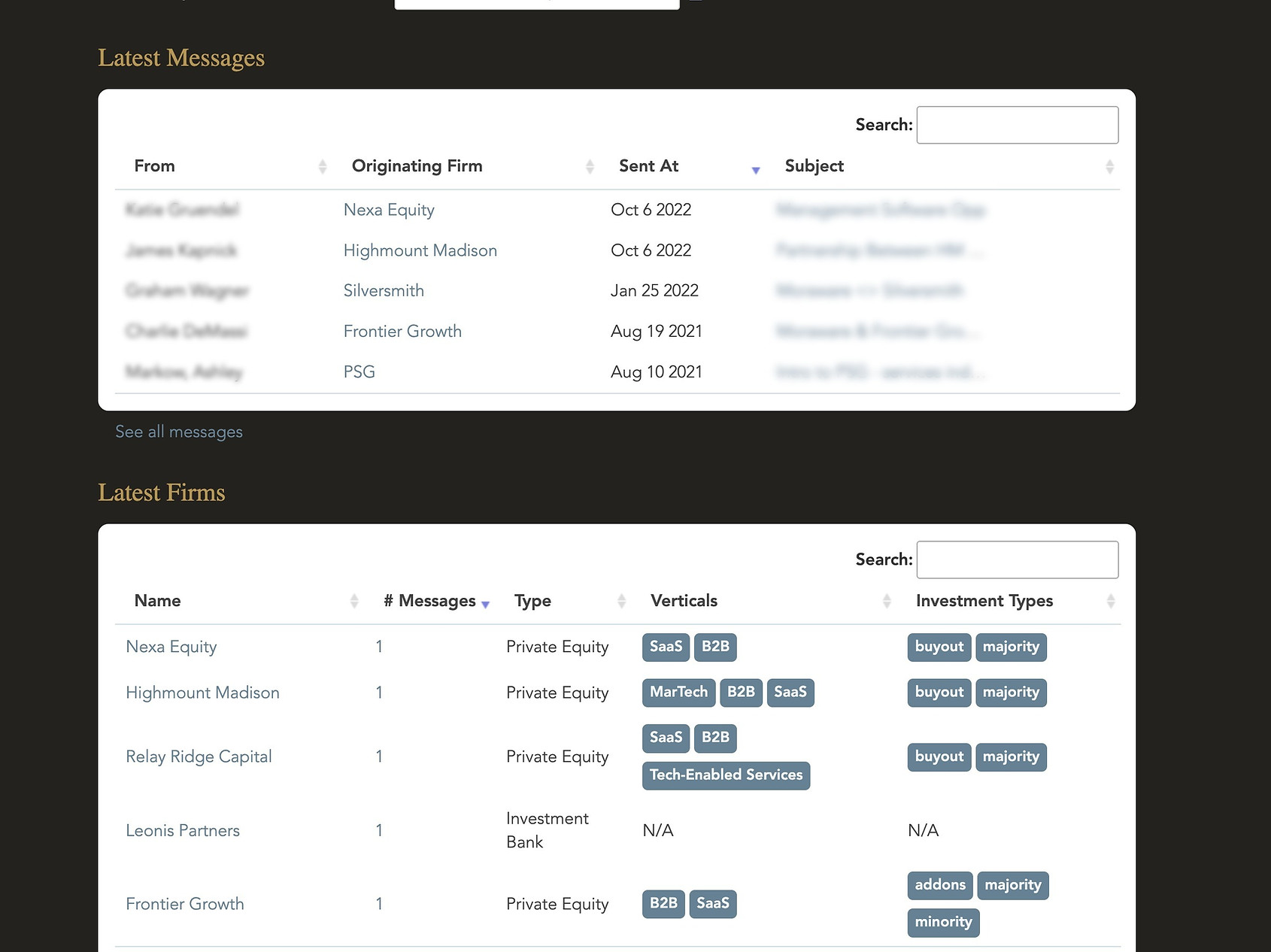
Task: Click the See all messages link
Action: point(178,431)
